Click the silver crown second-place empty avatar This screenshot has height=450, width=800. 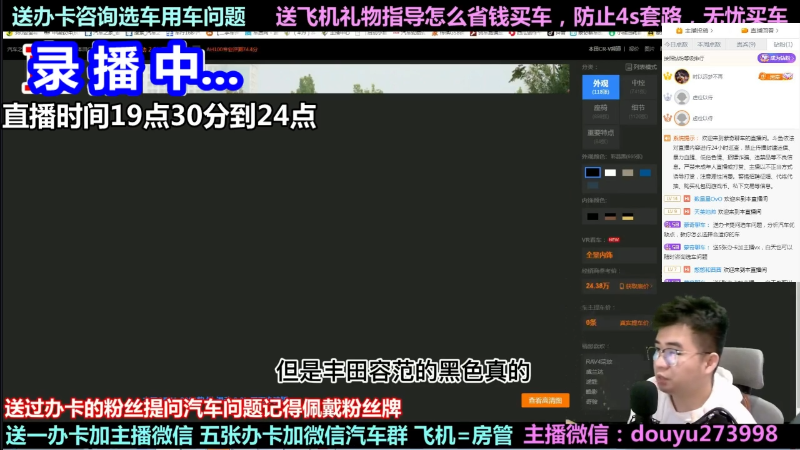682,97
